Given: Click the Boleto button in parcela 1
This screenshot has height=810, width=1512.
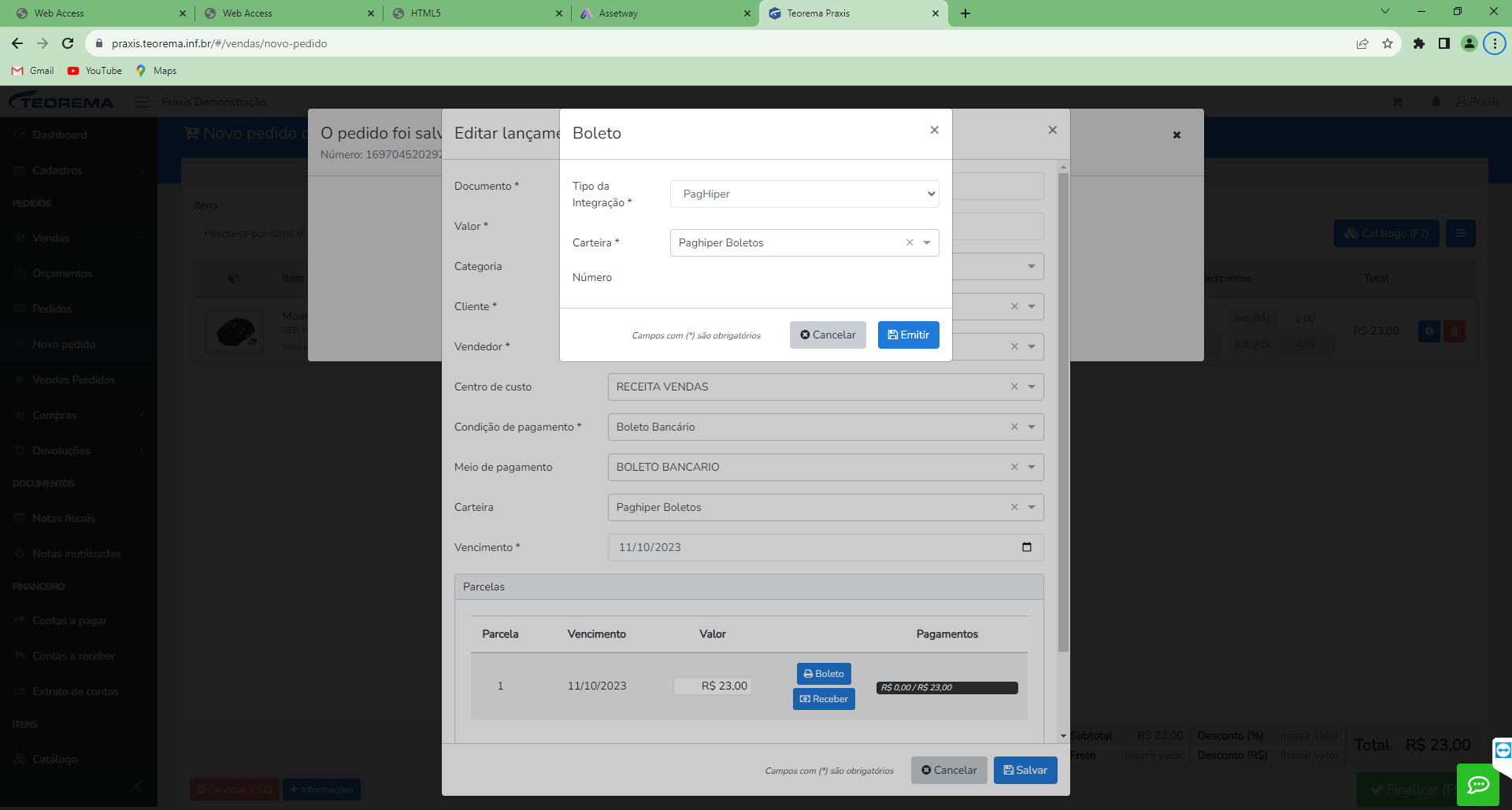Looking at the screenshot, I should (824, 674).
